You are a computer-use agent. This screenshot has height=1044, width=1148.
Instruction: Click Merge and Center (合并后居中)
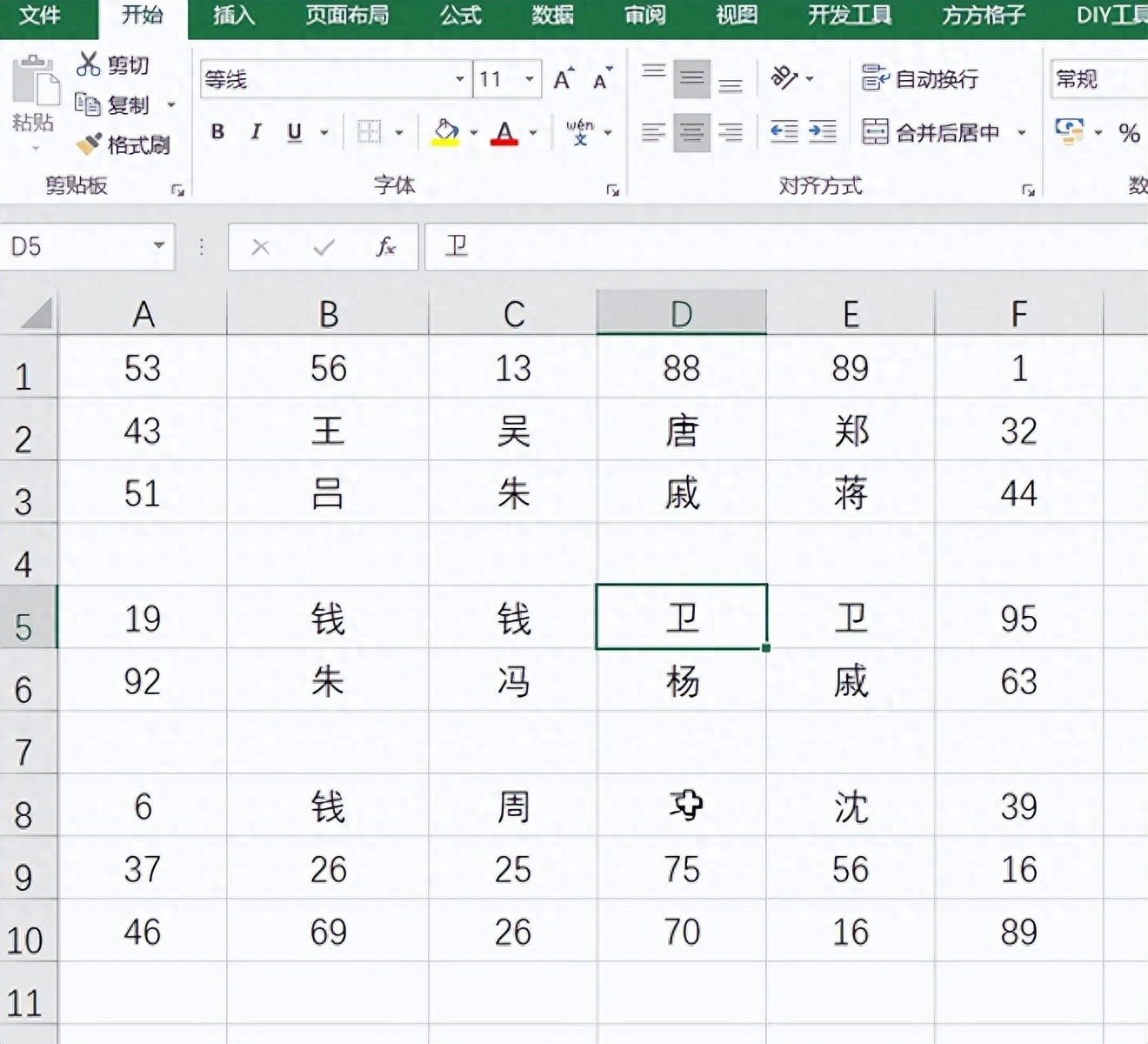931,132
